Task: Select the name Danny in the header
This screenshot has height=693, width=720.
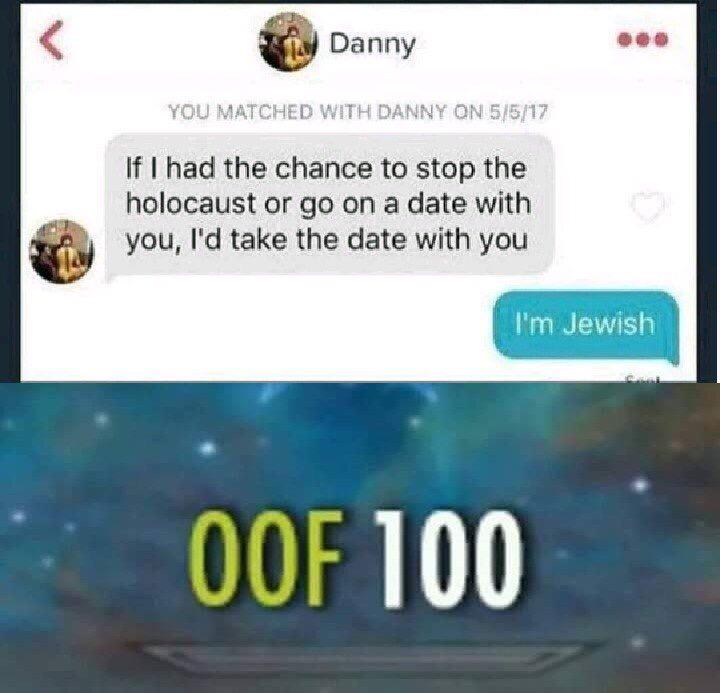Action: 372,45
